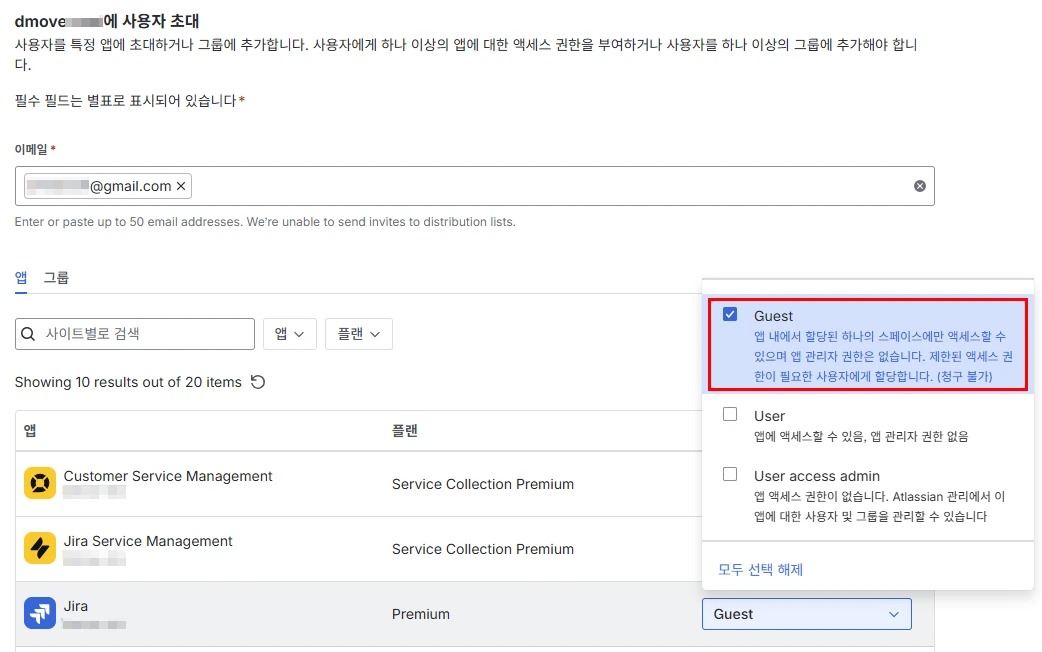The width and height of the screenshot is (1042, 652).
Task: Click the Guest role description text
Action: pyautogui.click(x=883, y=356)
